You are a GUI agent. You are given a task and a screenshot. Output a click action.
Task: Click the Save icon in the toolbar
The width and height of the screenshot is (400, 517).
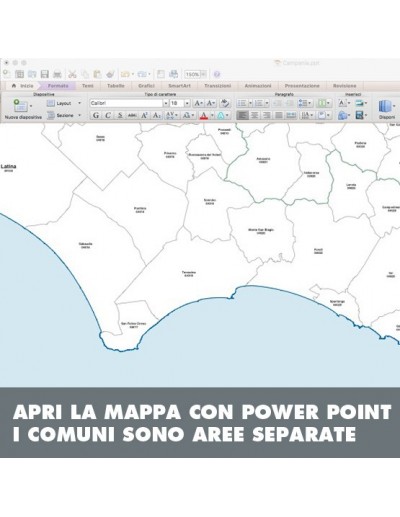tap(45, 74)
